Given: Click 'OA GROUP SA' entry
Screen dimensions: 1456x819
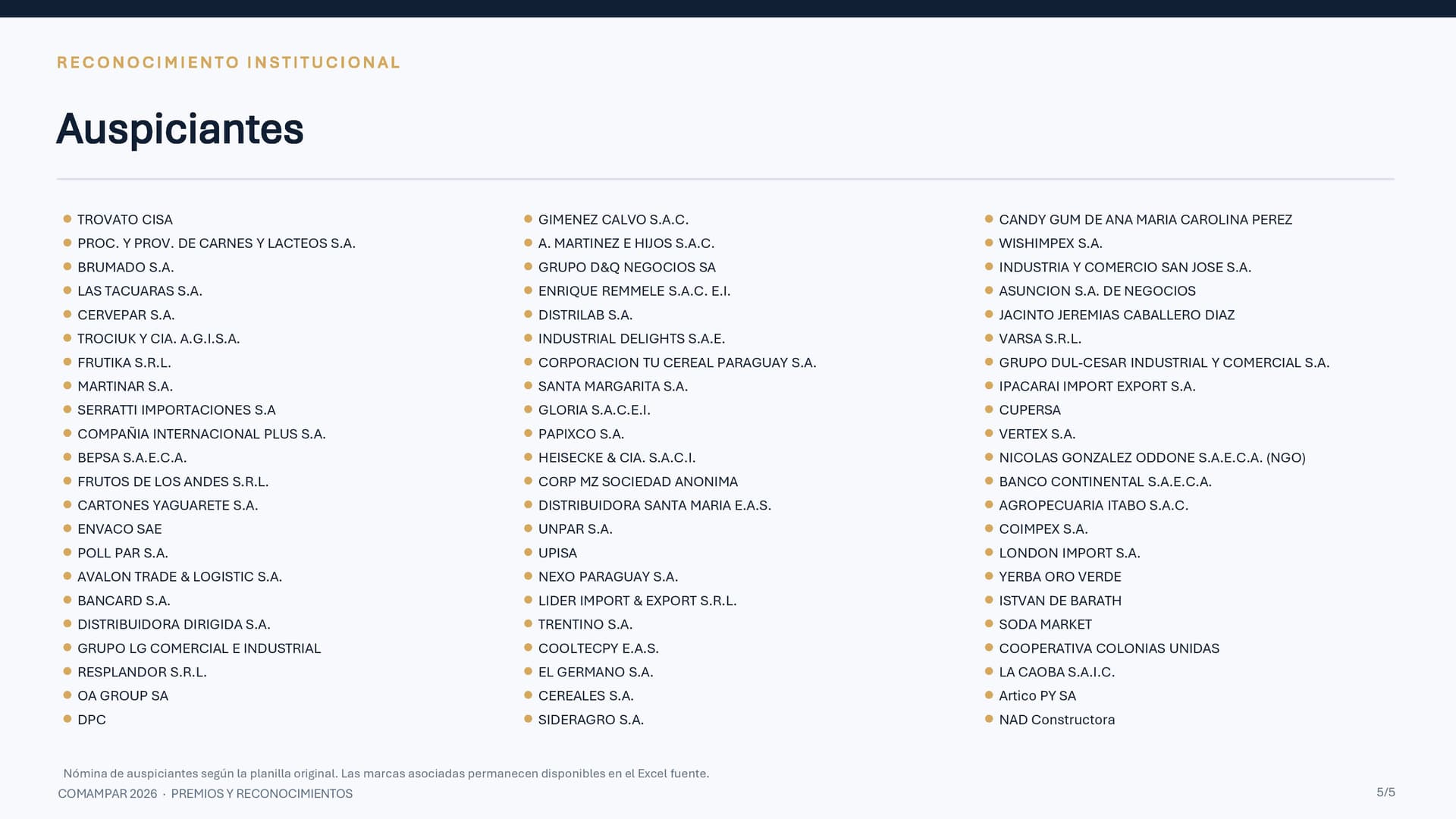Looking at the screenshot, I should click(x=123, y=696).
